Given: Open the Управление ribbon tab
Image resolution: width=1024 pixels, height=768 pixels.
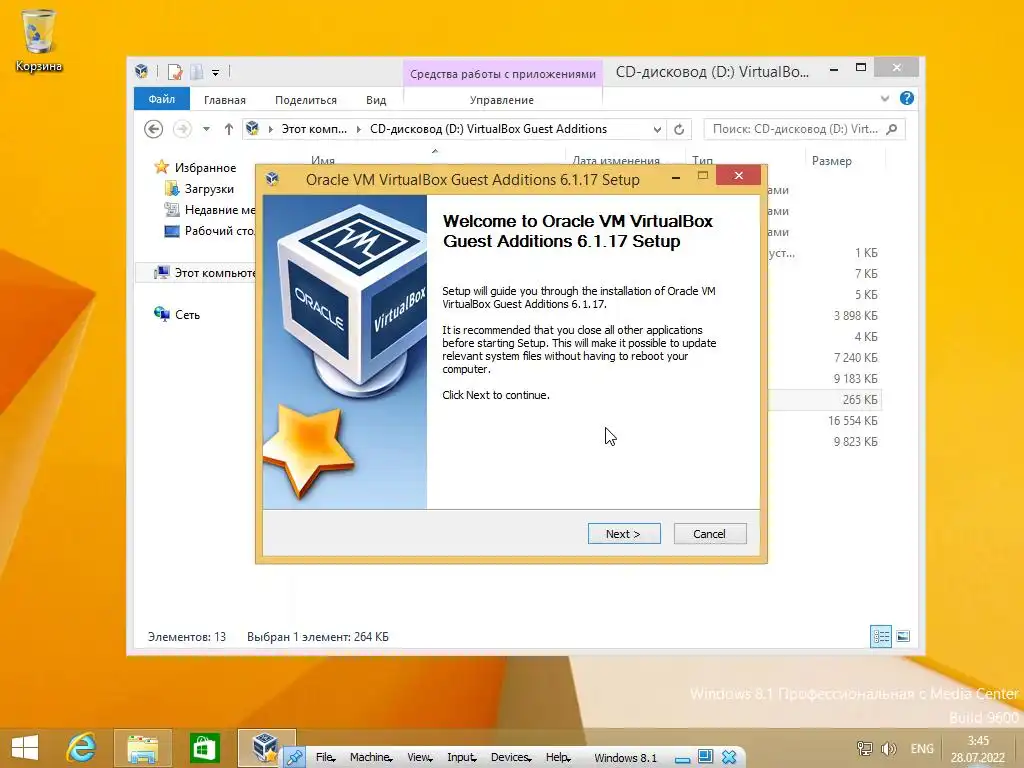Looking at the screenshot, I should 502,100.
